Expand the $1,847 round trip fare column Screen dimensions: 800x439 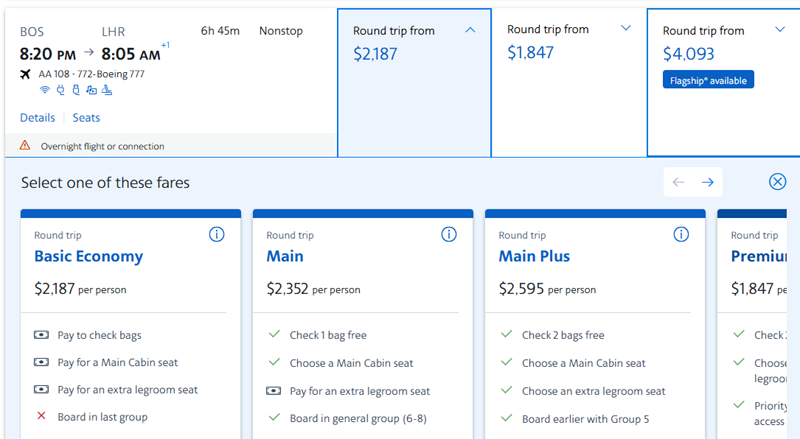point(626,29)
